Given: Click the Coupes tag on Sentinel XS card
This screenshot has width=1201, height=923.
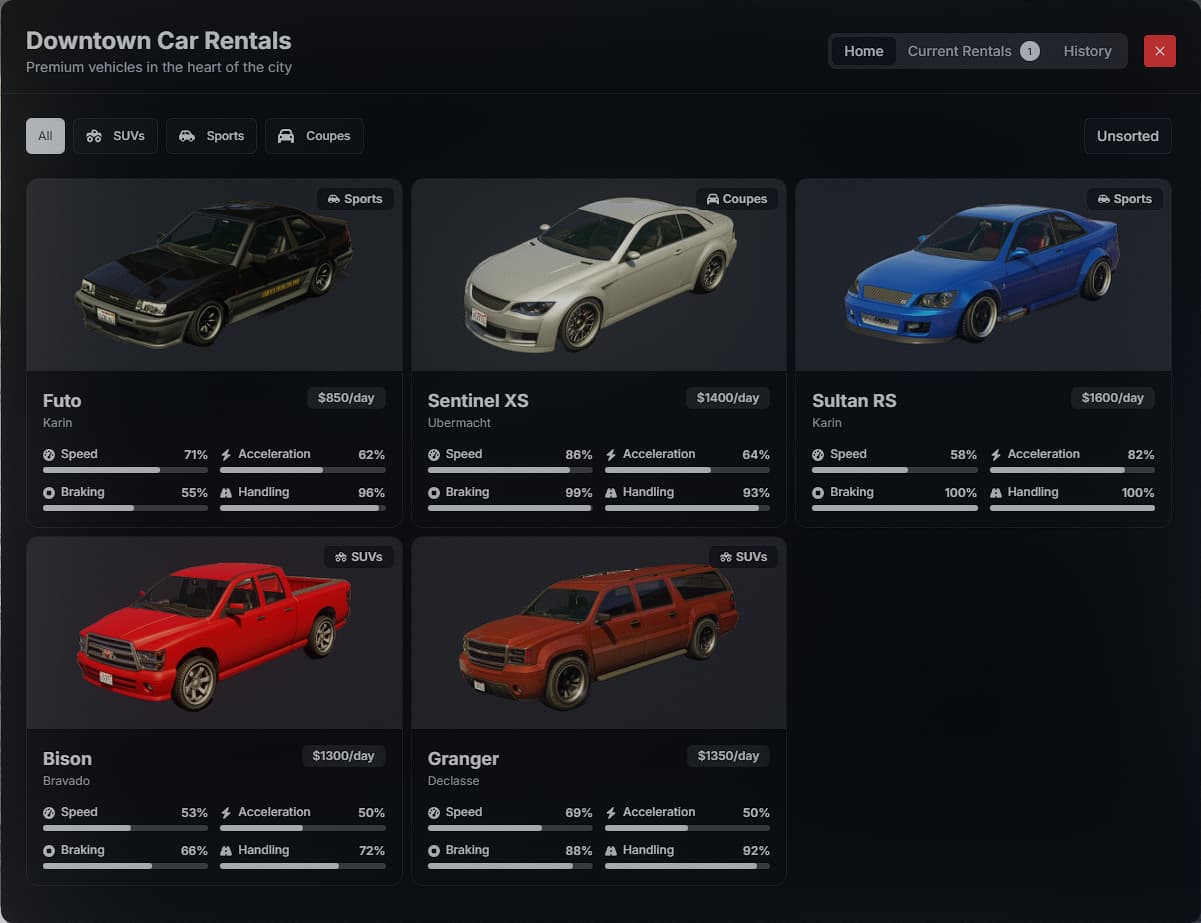Looking at the screenshot, I should (x=737, y=199).
